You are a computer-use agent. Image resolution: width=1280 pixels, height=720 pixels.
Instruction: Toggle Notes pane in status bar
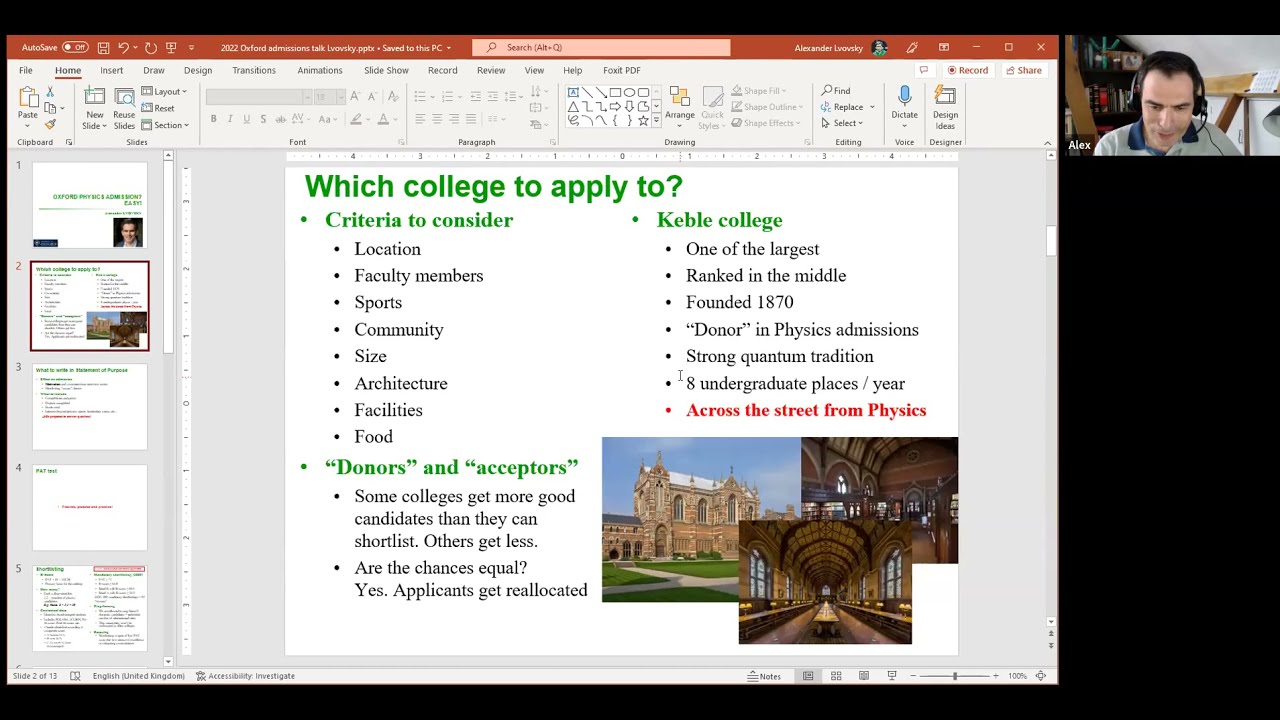click(764, 676)
